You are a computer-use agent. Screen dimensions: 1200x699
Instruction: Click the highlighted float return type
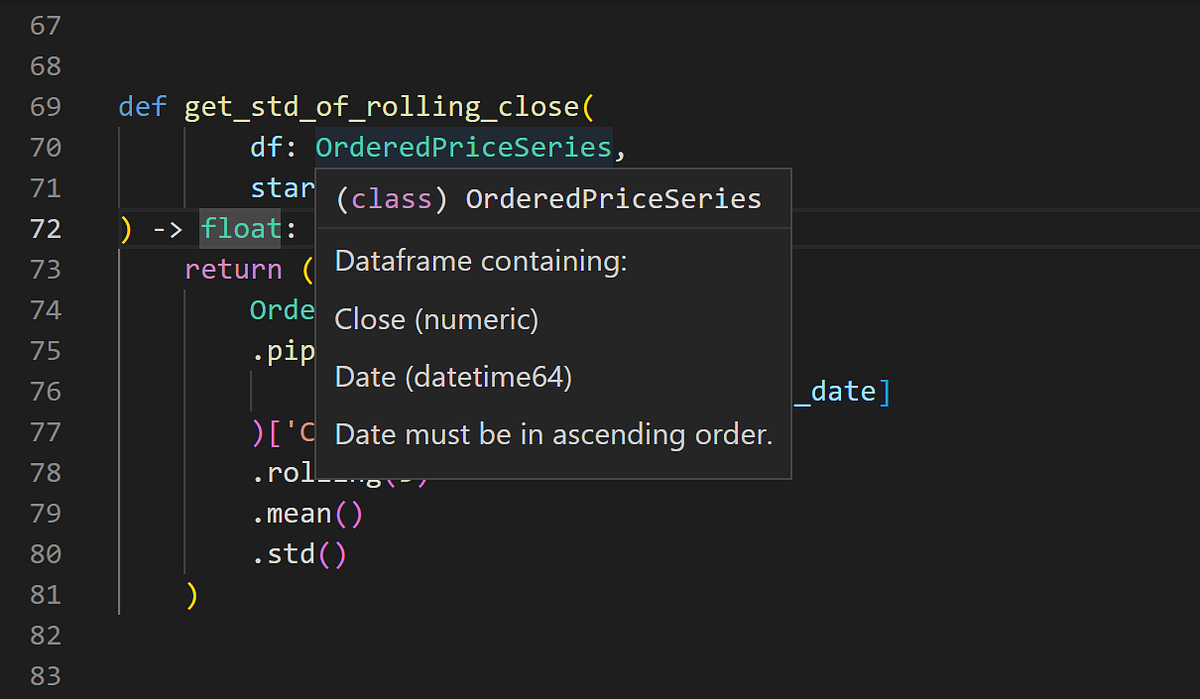coord(240,228)
